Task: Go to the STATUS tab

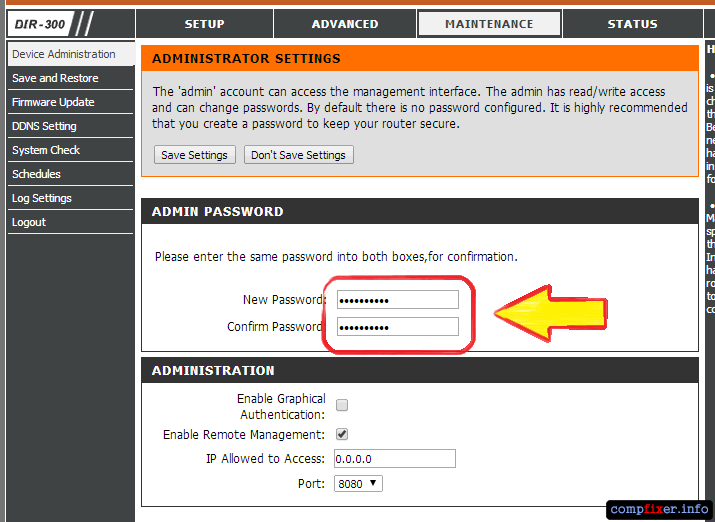Action: pos(632,24)
